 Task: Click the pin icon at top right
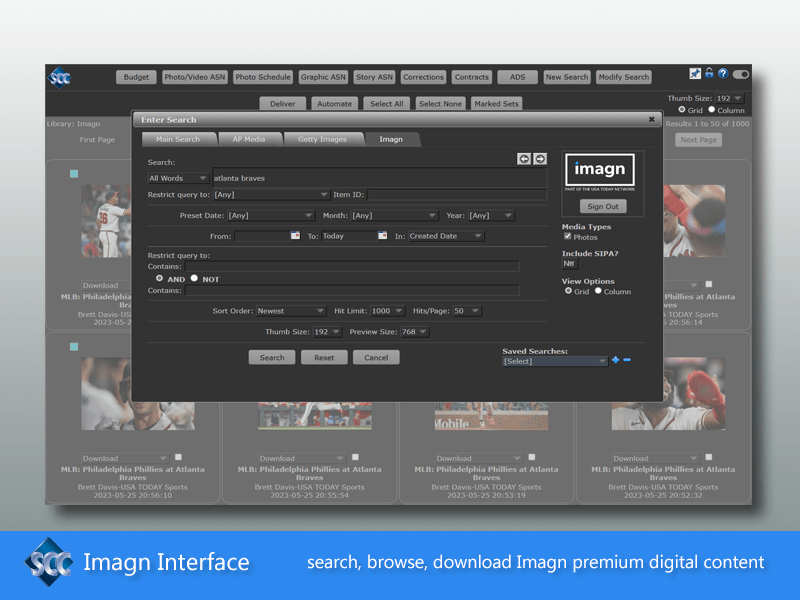pos(695,74)
